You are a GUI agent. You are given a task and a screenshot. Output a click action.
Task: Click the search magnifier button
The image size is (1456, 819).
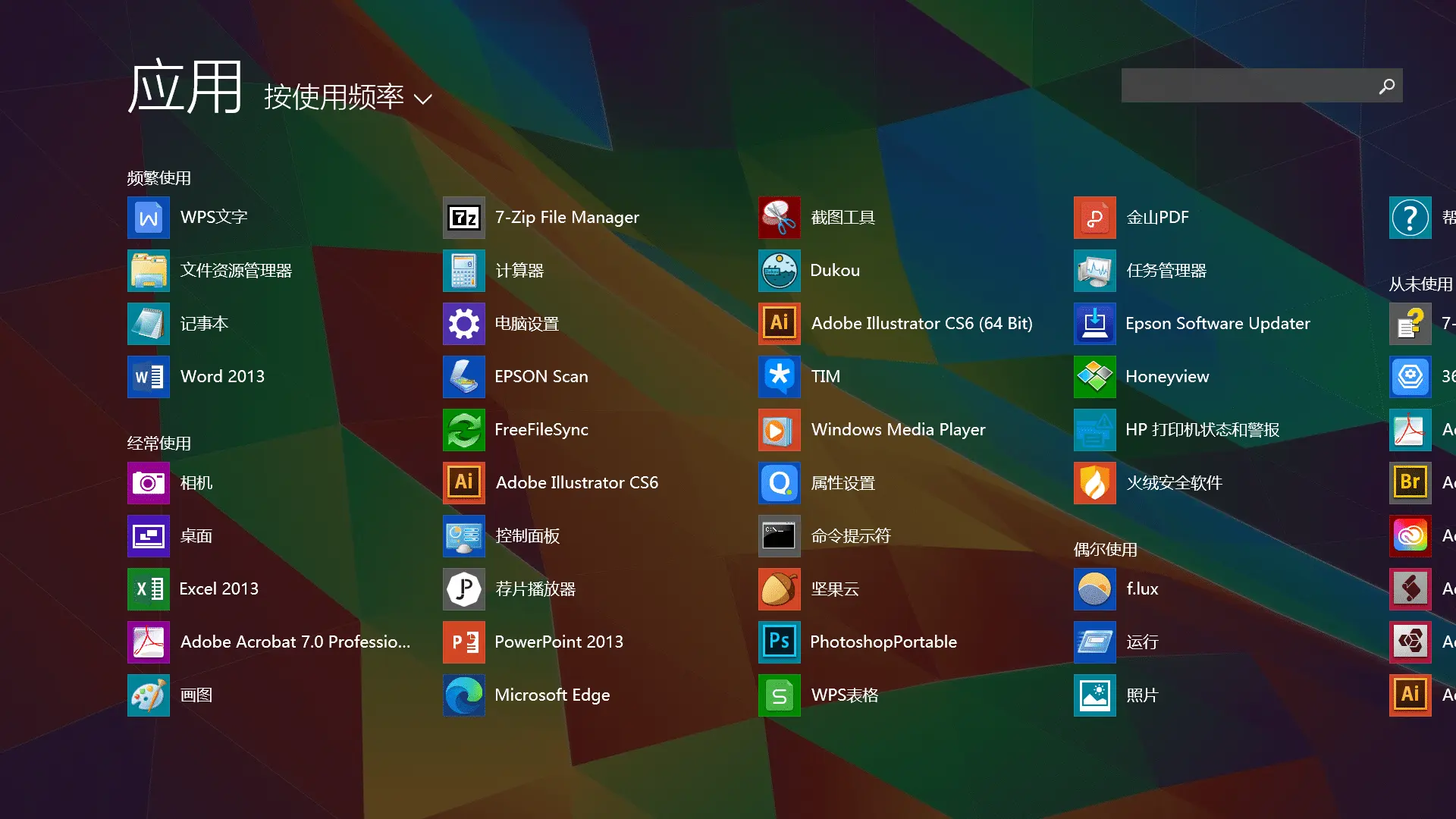(1386, 86)
